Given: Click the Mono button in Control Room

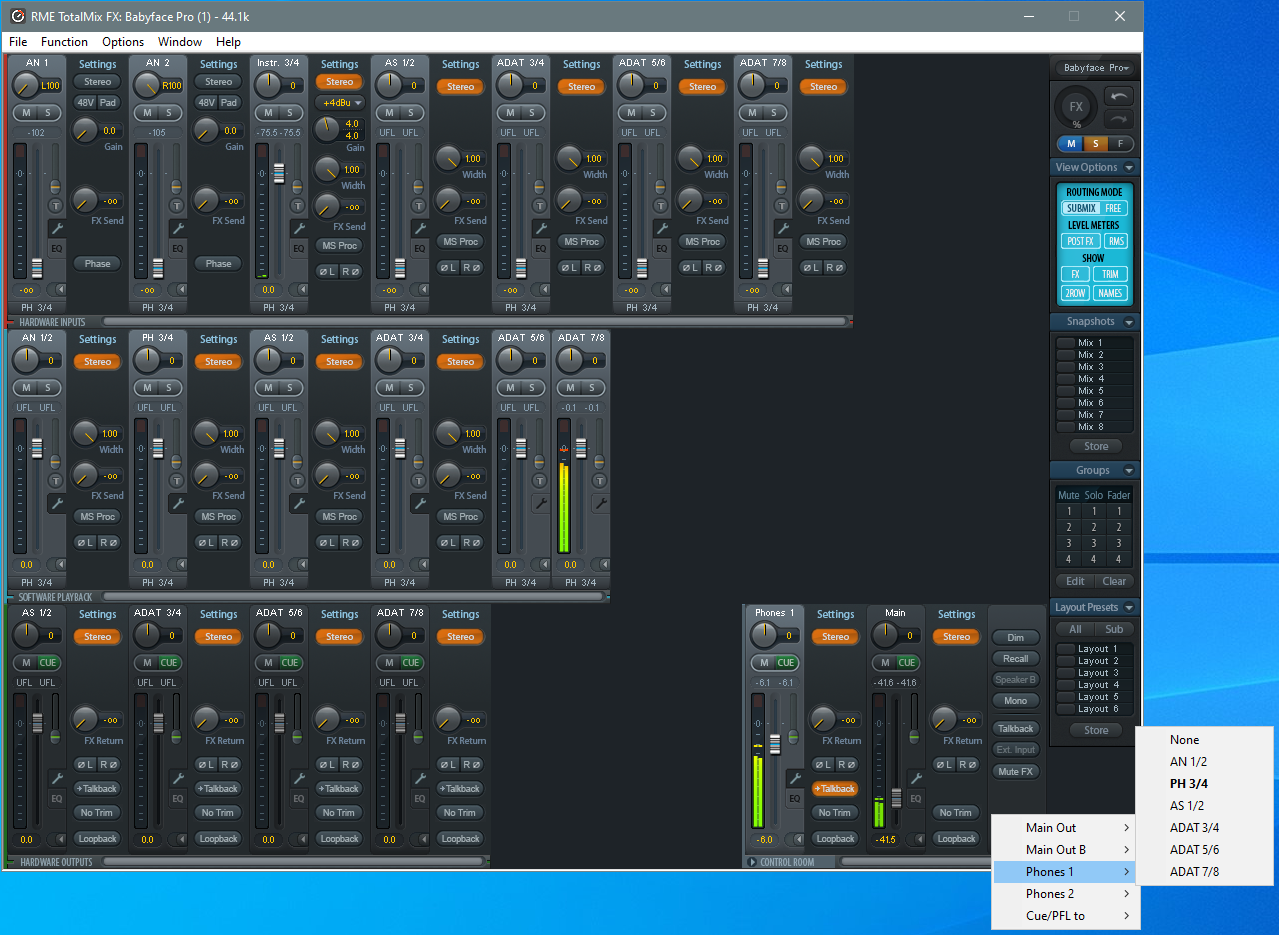Looking at the screenshot, I should (1015, 700).
